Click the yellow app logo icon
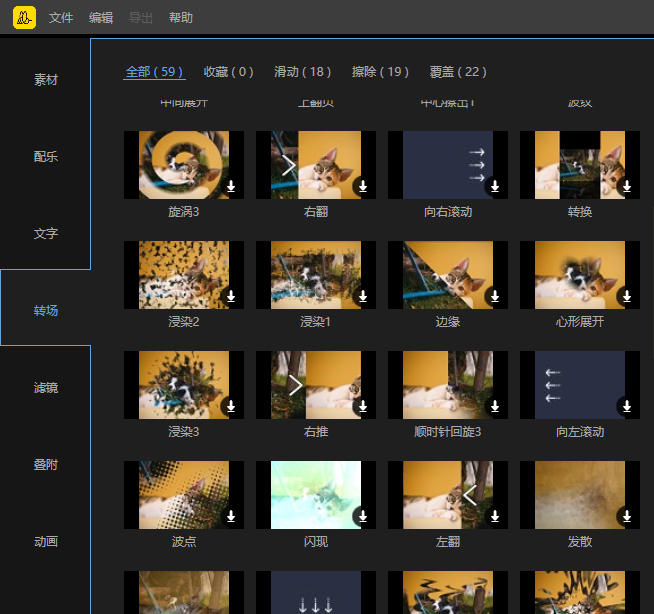 pos(24,17)
